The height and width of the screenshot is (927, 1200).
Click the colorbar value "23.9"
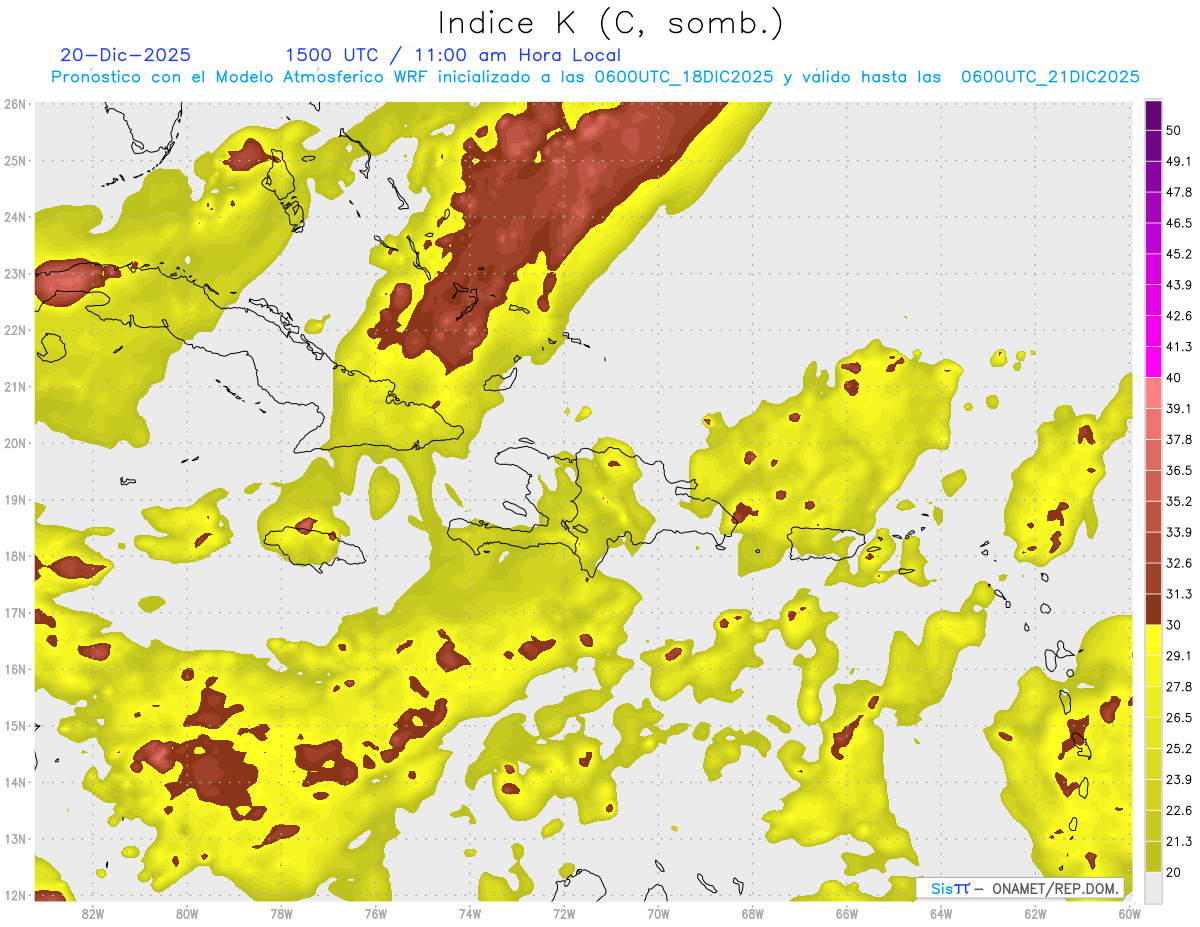click(1179, 779)
